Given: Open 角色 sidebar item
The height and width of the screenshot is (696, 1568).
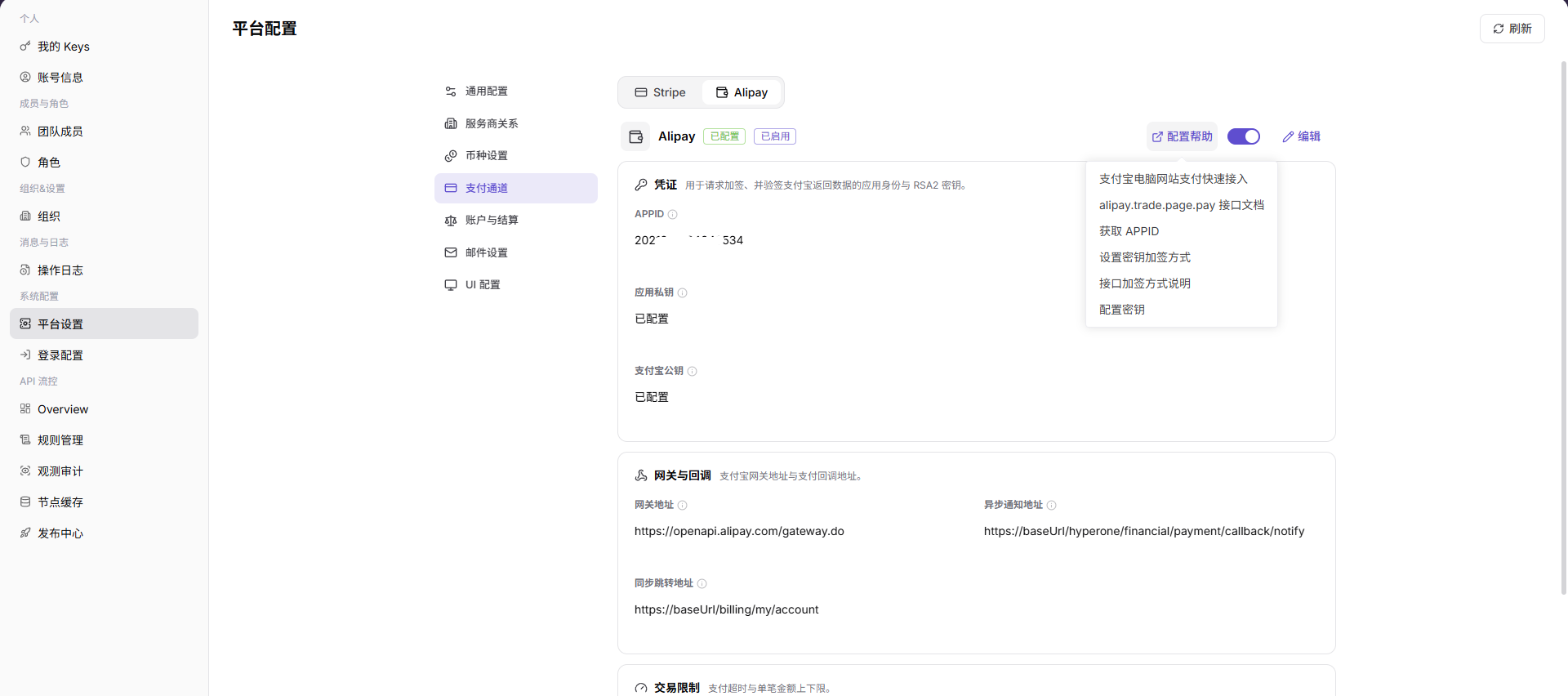Looking at the screenshot, I should pos(104,163).
